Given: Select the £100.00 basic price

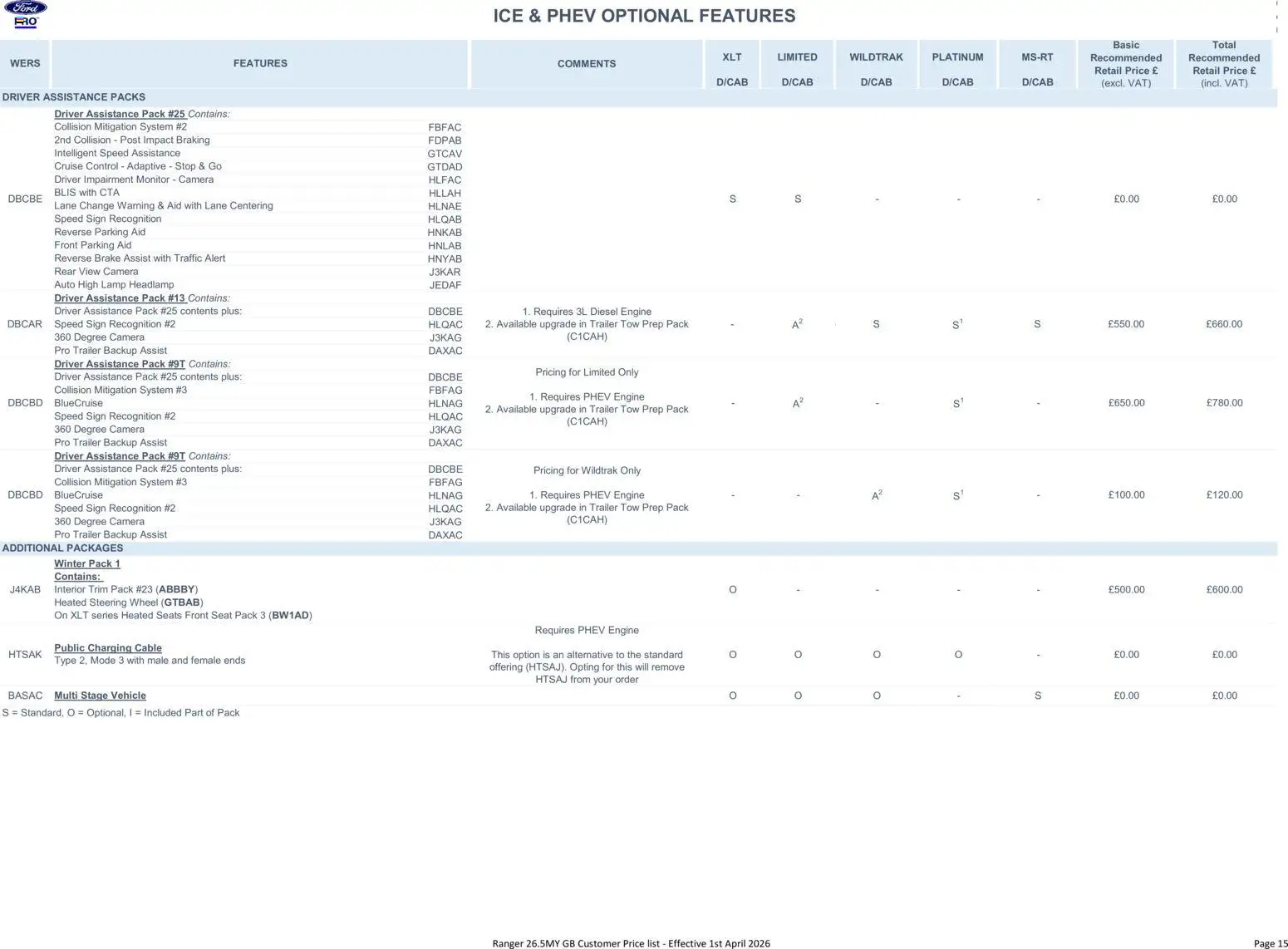Looking at the screenshot, I should 1126,495.
